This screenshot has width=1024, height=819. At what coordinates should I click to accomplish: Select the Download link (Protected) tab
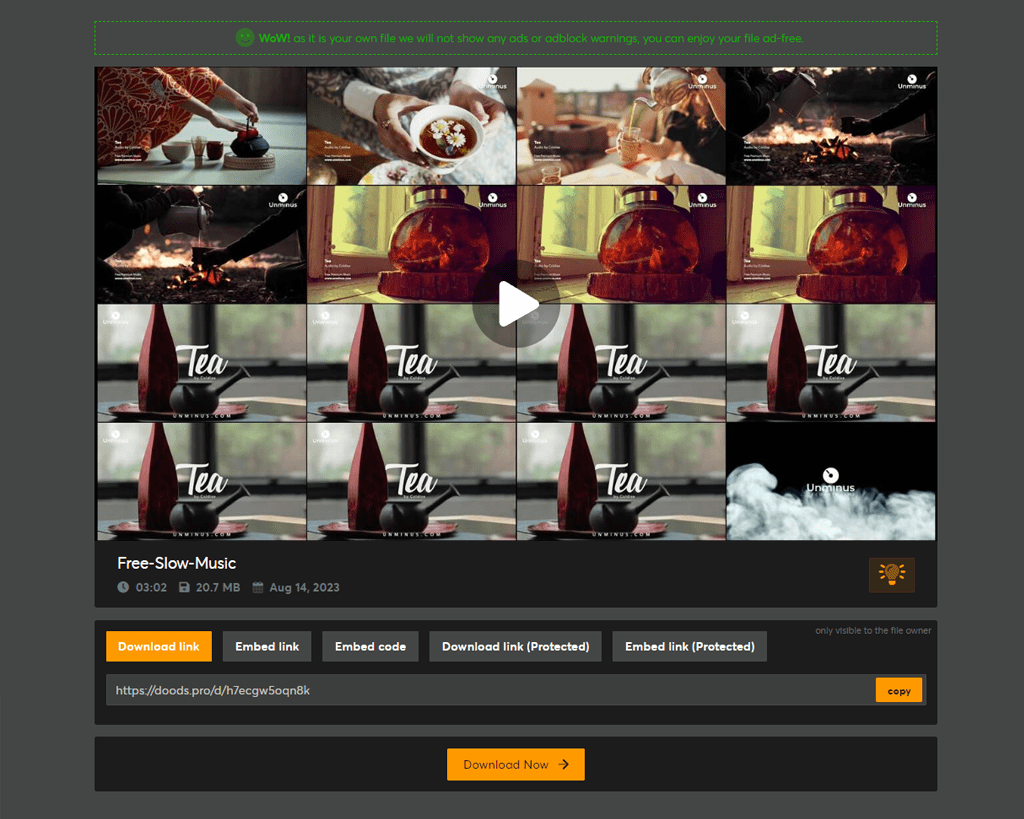[514, 646]
